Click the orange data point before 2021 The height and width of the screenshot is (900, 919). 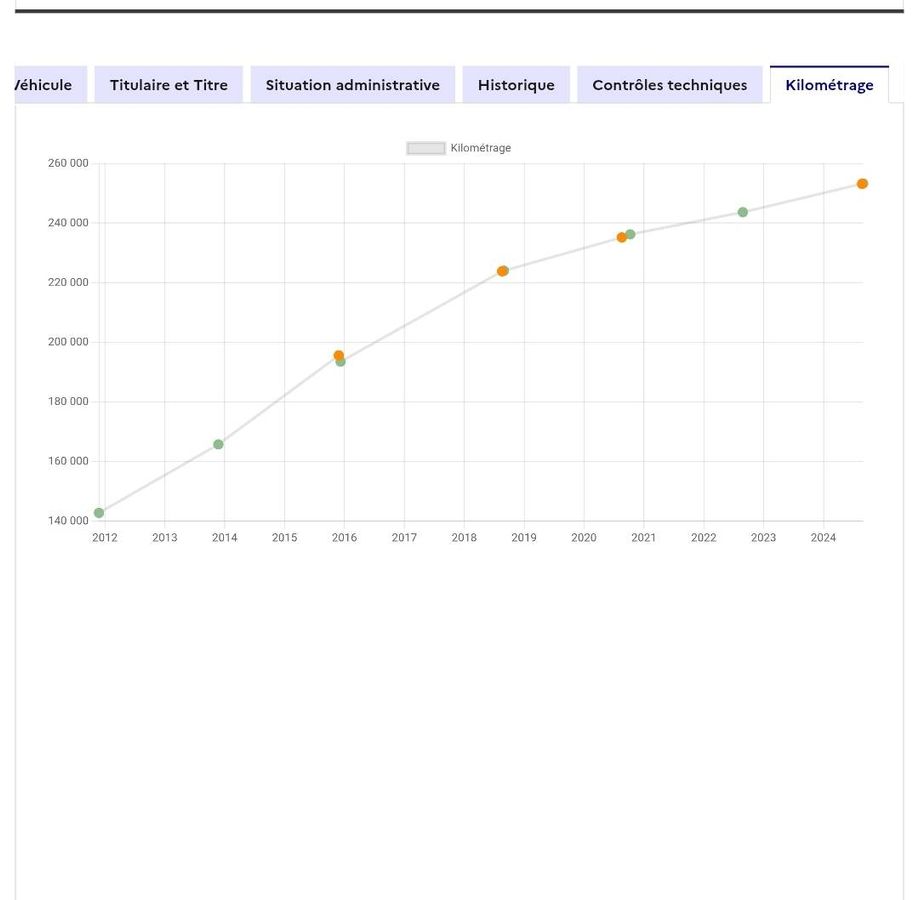coord(622,237)
